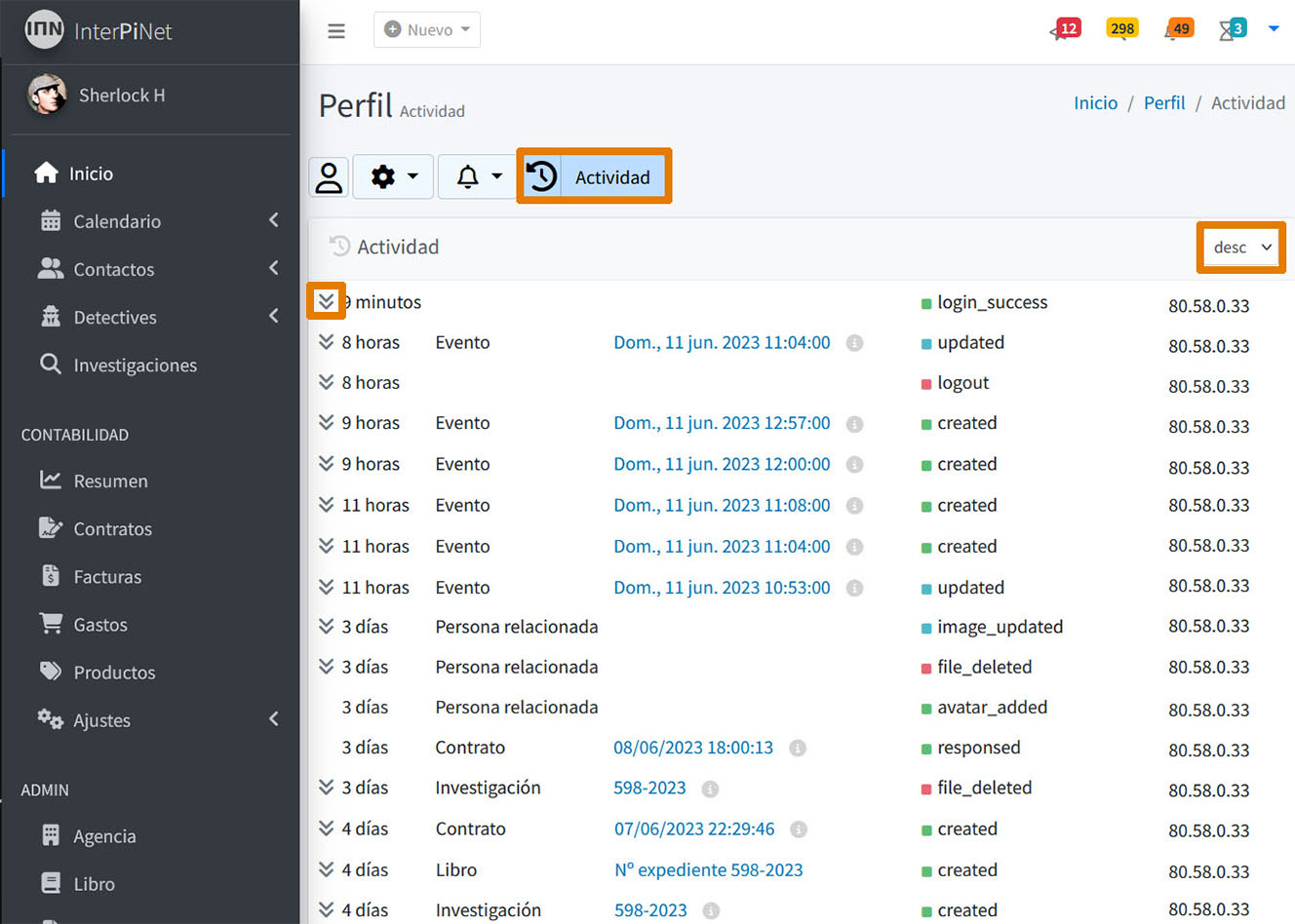Open the bell notifications dropdown
Image resolution: width=1295 pixels, height=924 pixels.
click(477, 177)
